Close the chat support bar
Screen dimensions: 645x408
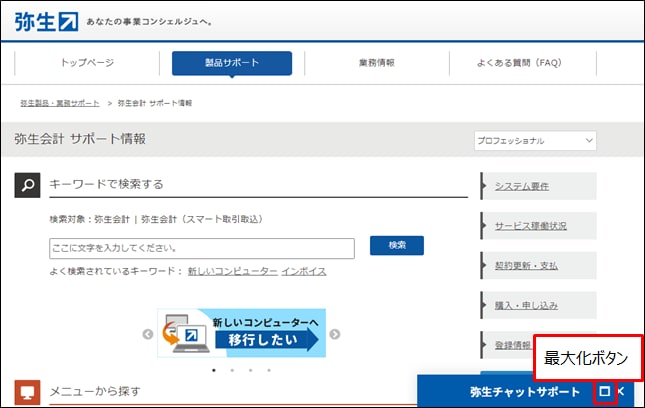tap(621, 391)
